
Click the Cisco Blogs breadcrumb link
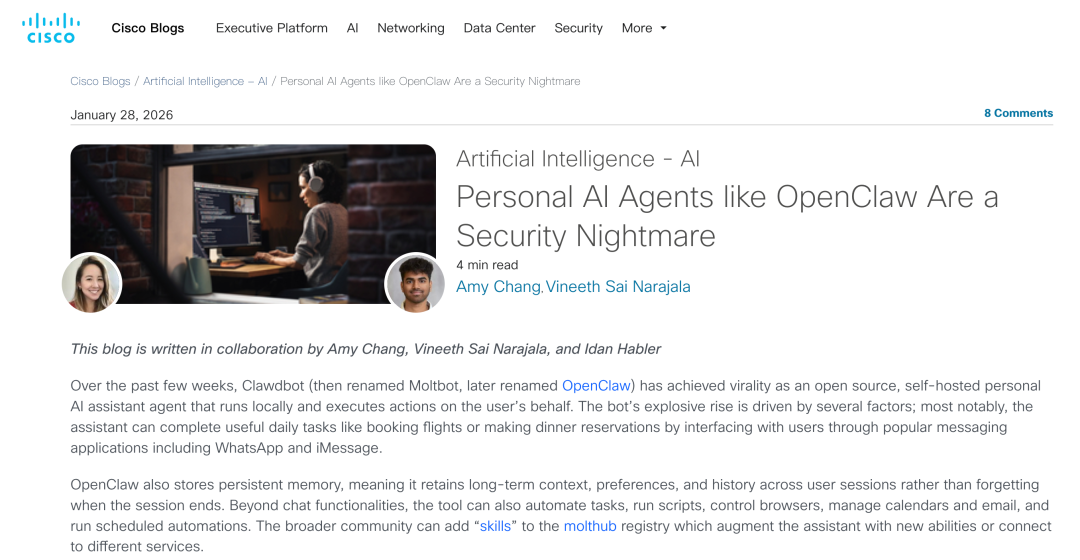coord(101,81)
